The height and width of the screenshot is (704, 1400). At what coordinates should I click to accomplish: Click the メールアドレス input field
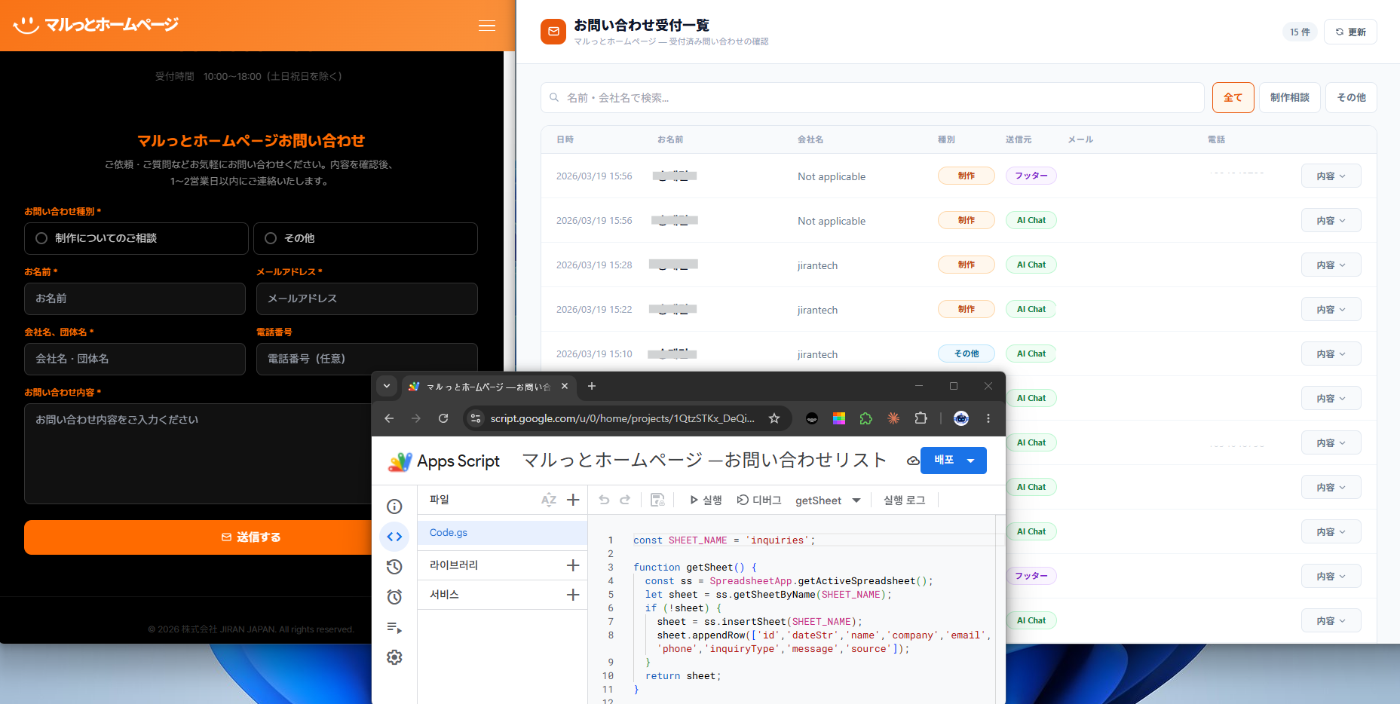coord(367,298)
